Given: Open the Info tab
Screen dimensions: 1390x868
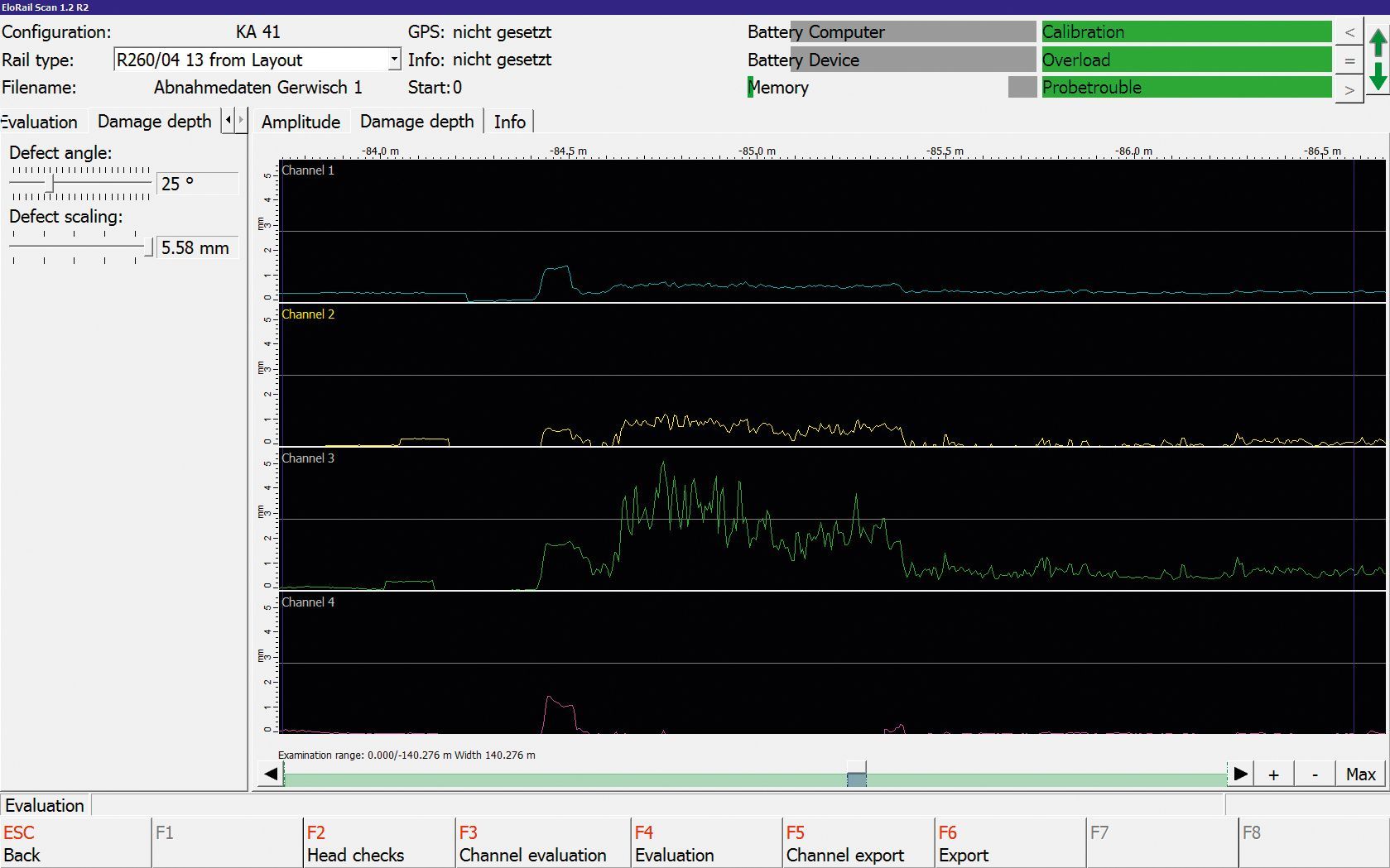Looking at the screenshot, I should [x=509, y=122].
